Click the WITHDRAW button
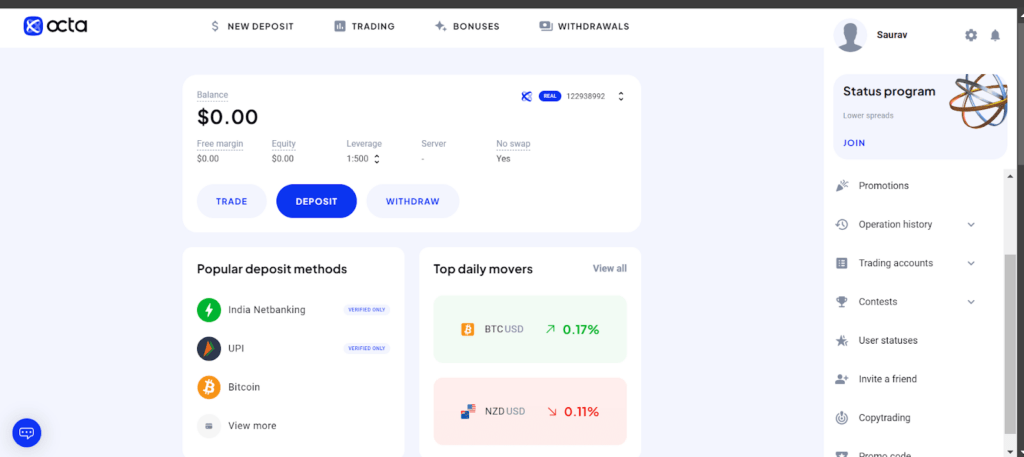Viewport: 1024px width, 457px height. tap(413, 201)
